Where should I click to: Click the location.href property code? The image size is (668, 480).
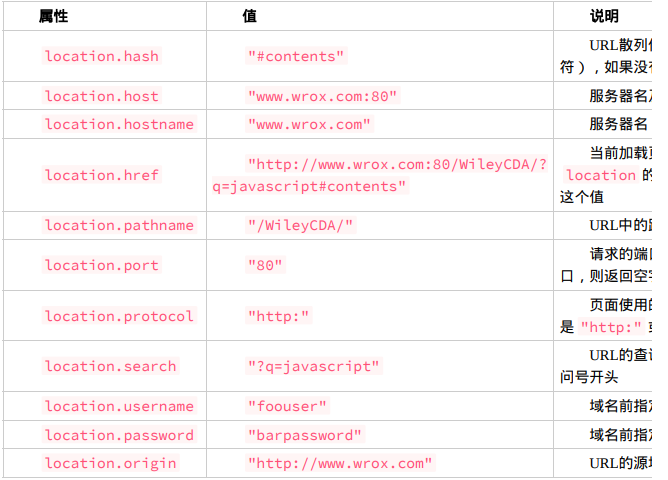(x=102, y=175)
